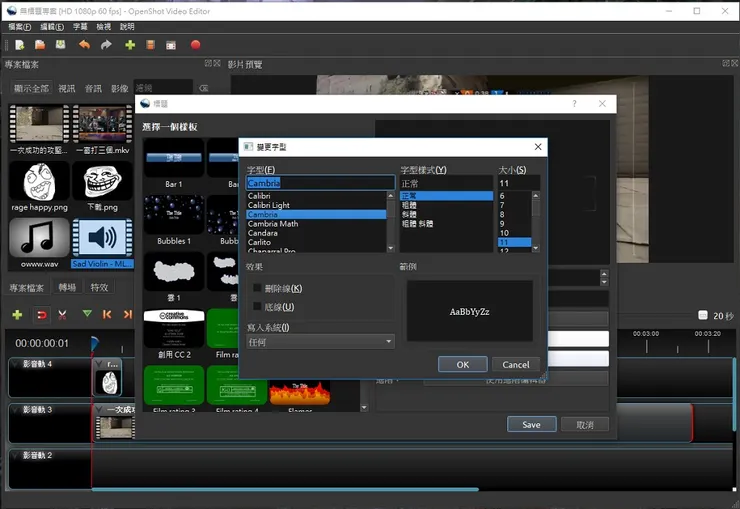Expand the 影音軌 3 track arrow
Screen dimensions: 740x509
13,409
